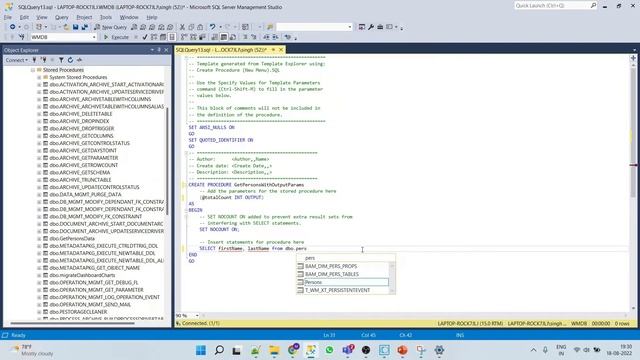Click the Copy icon in toolbar
Image resolution: width=640 pixels, height=360 pixels.
(x=191, y=27)
